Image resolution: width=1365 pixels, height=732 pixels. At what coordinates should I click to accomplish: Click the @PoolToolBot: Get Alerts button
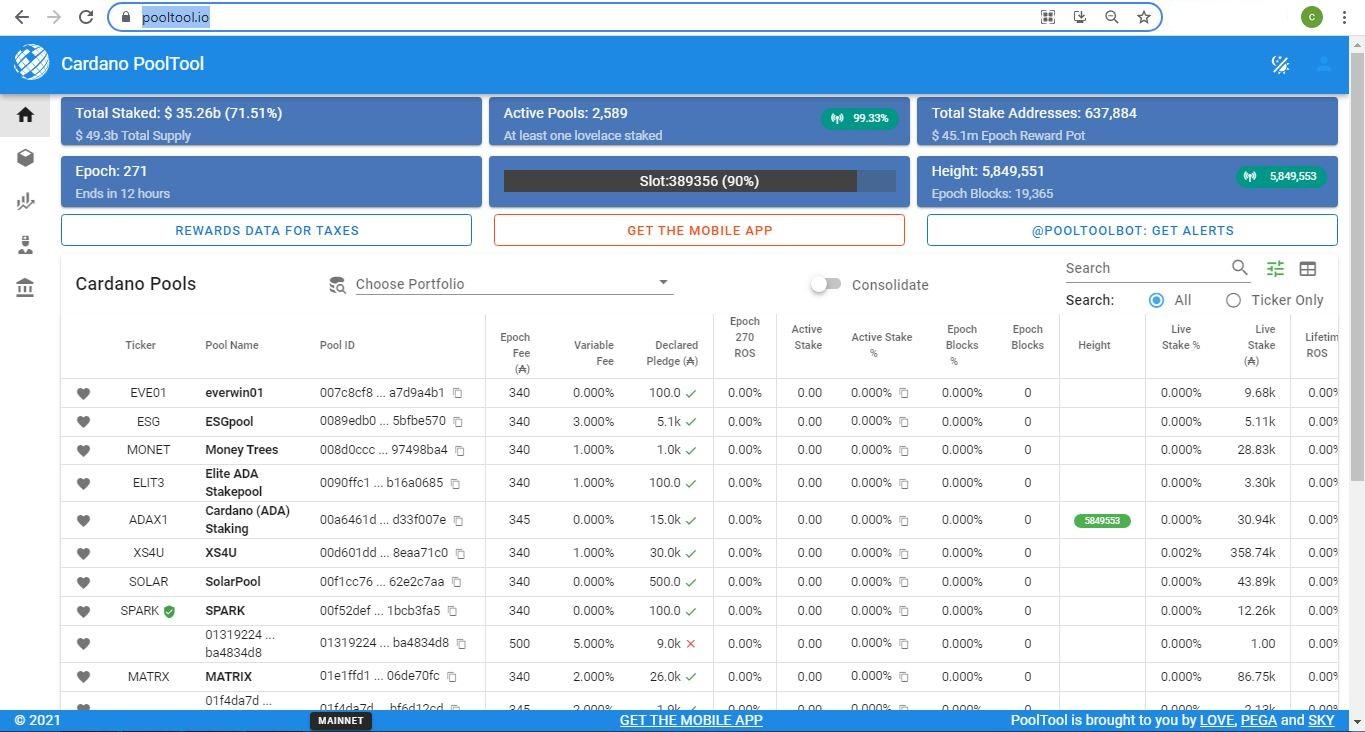click(1132, 230)
